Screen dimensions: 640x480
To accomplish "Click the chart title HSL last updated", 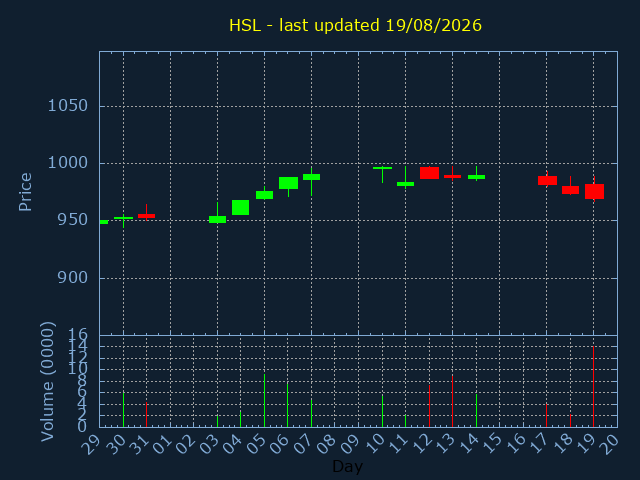I will pyautogui.click(x=355, y=25).
